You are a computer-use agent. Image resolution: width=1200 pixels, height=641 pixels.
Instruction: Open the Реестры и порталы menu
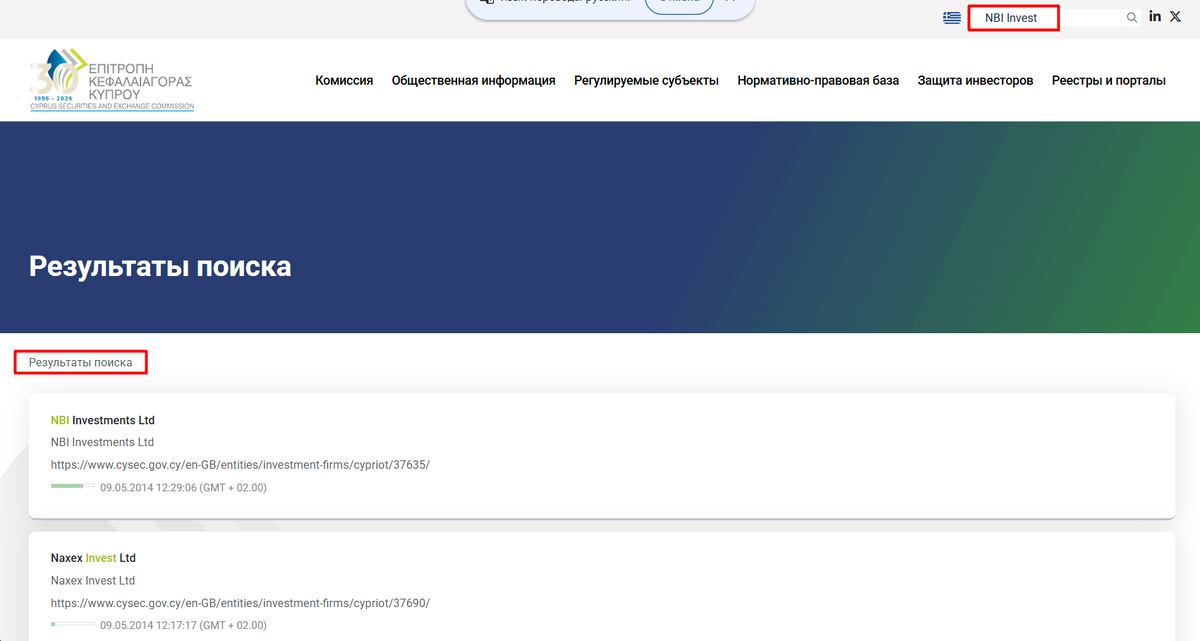[x=1108, y=80]
